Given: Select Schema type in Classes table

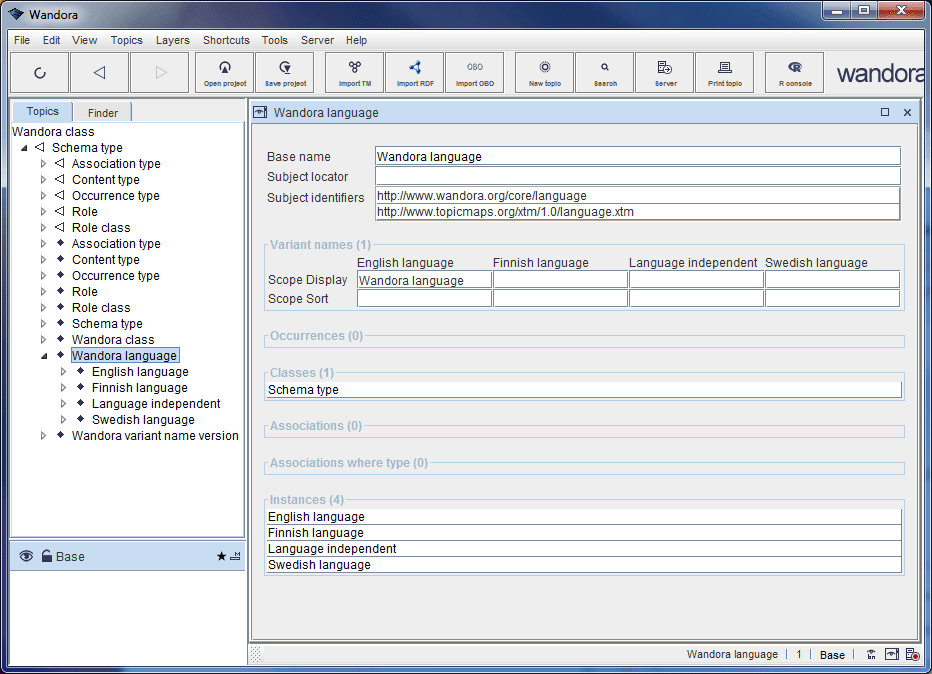Looking at the screenshot, I should point(304,390).
